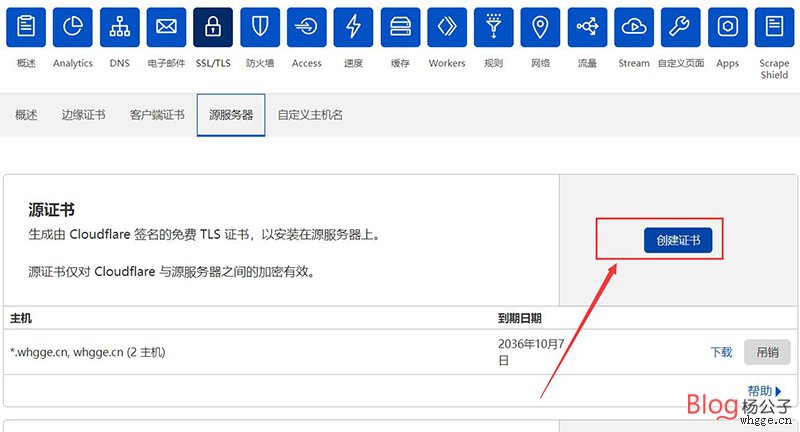Open the Access arrow icon
Screen dimensions: 800x432
point(307,27)
